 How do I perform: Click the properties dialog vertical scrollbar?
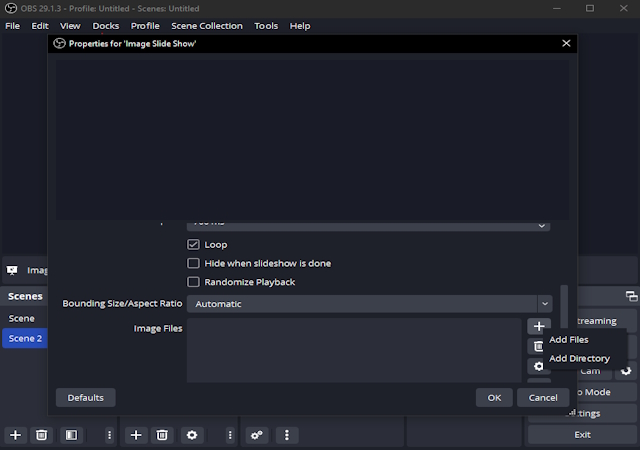(x=563, y=310)
